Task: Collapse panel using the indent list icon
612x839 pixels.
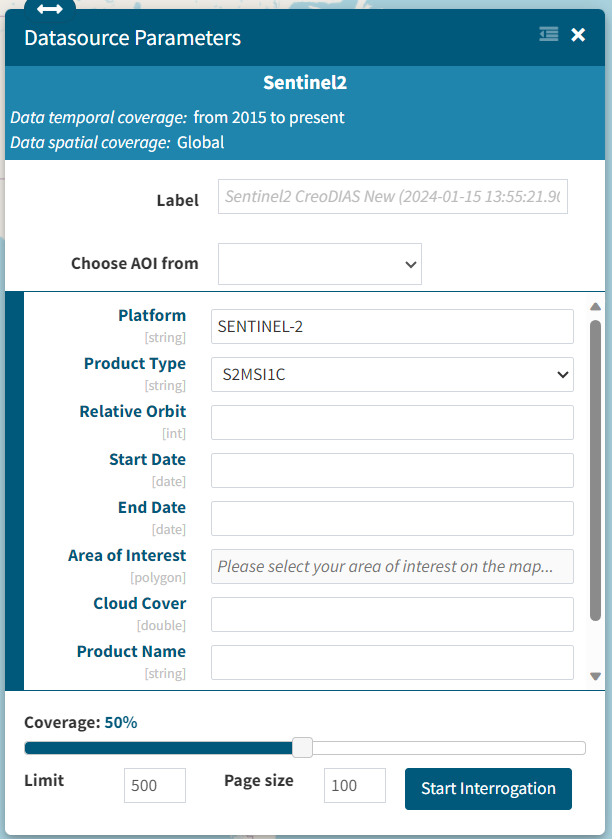Action: [549, 34]
